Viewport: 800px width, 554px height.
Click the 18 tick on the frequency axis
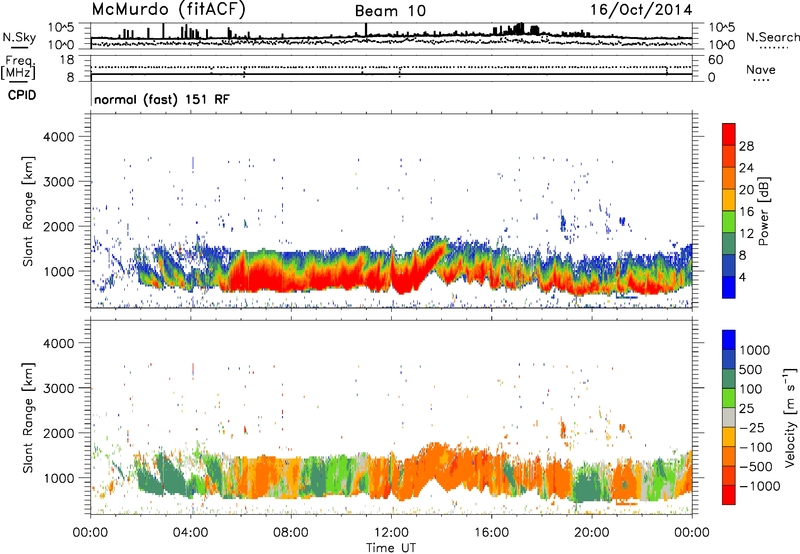67,60
